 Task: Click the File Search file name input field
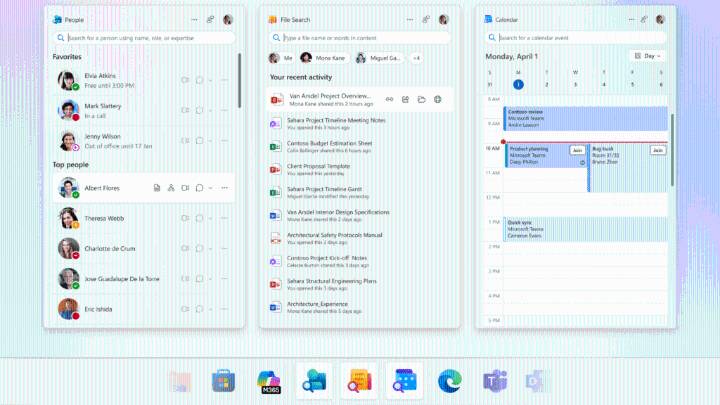(360, 38)
